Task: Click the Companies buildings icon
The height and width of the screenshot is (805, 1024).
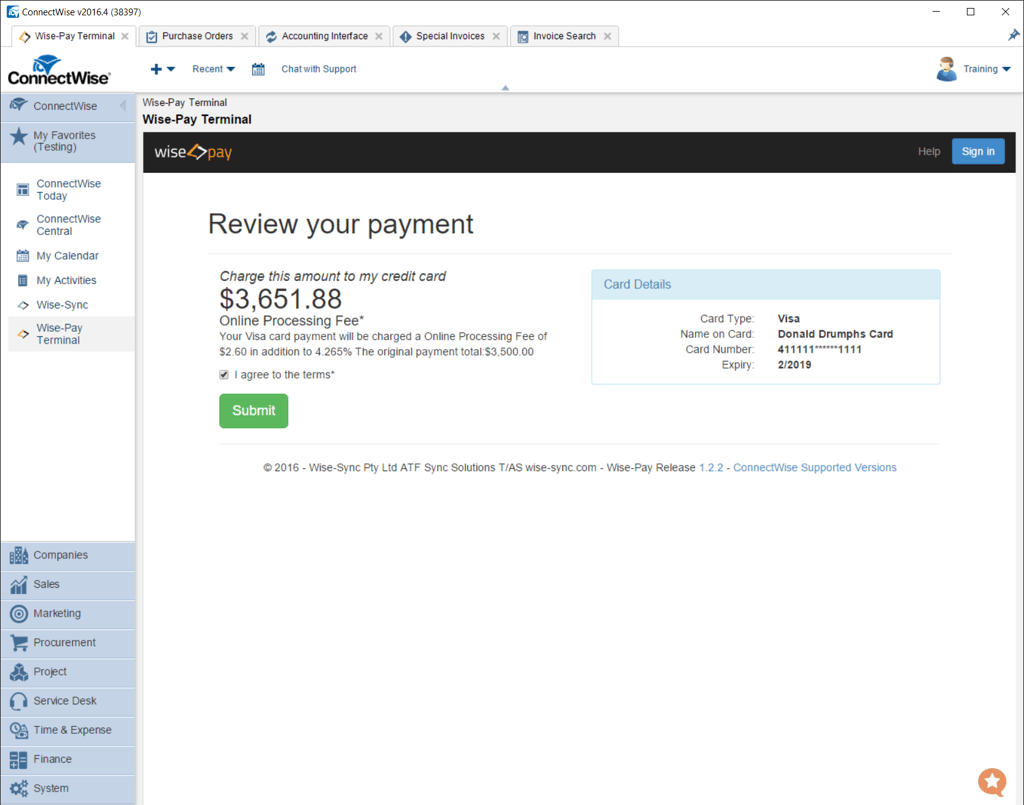Action: [19, 555]
